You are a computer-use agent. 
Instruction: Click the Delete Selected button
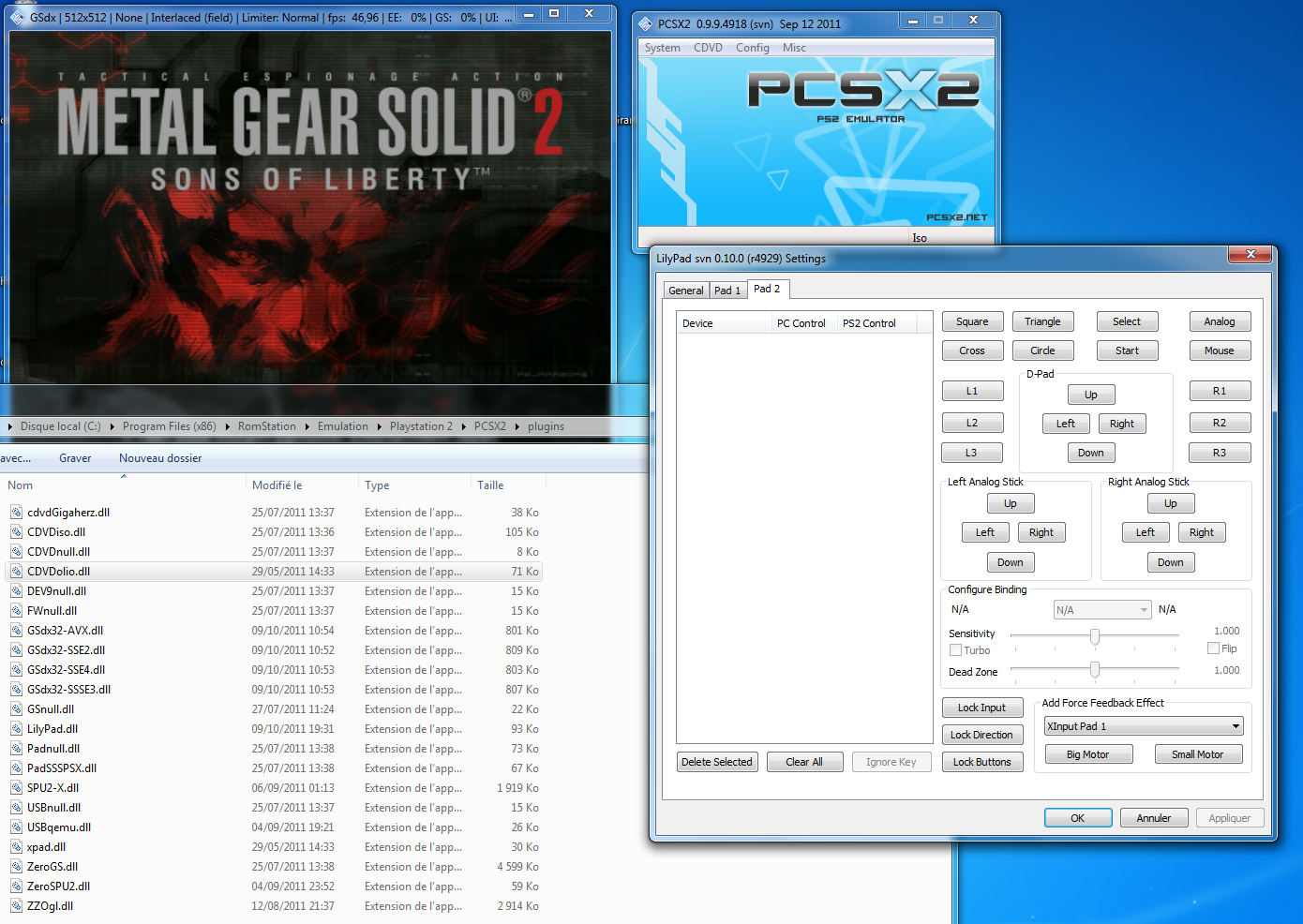pos(717,762)
